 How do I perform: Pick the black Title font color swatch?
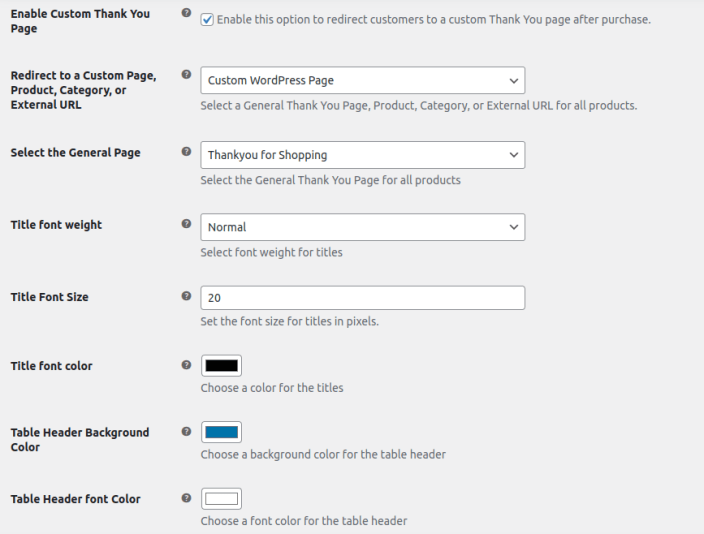pyautogui.click(x=221, y=366)
